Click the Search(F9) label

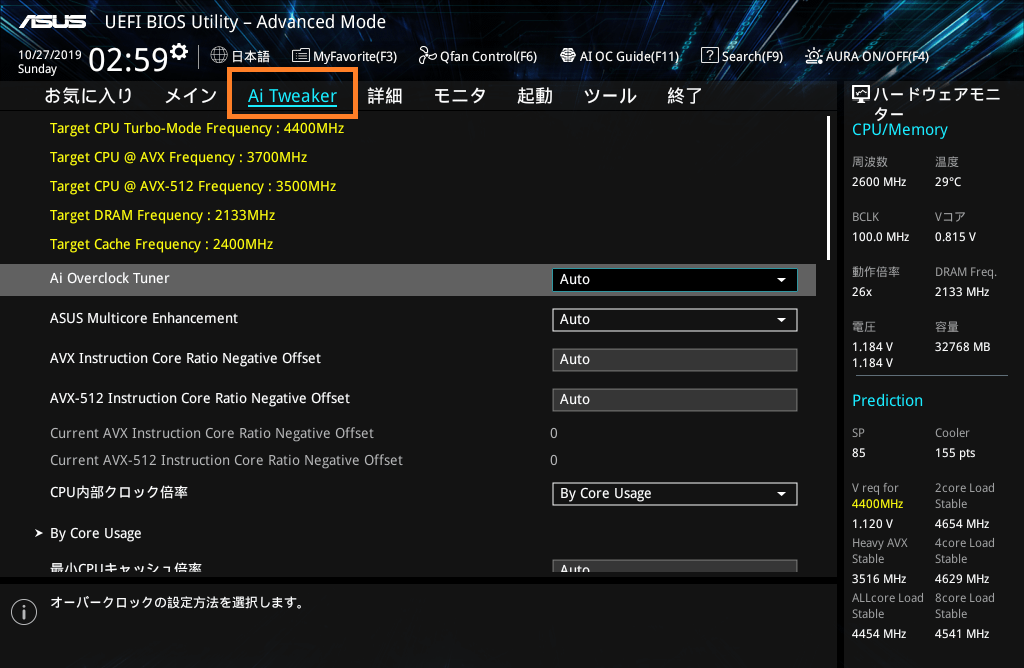pos(752,57)
